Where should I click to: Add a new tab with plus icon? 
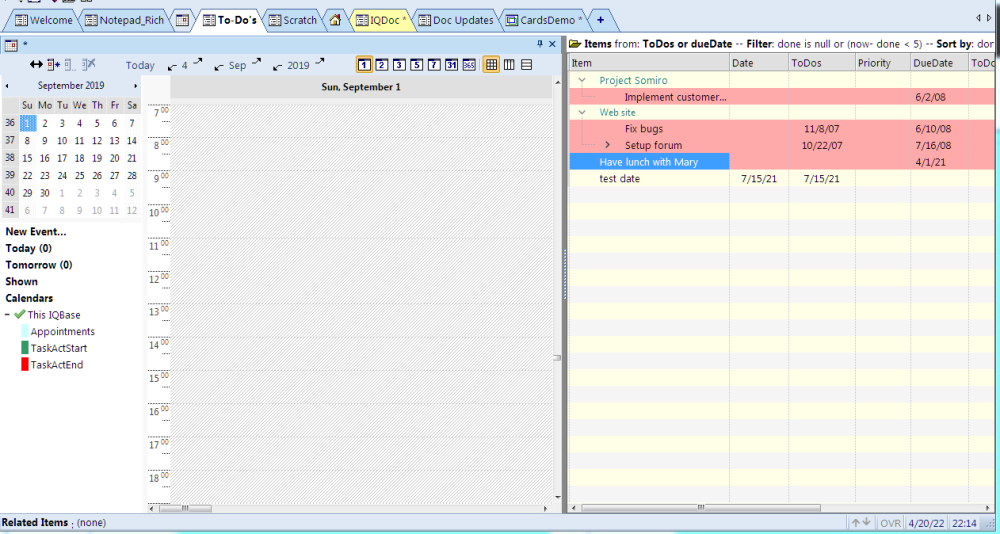[x=600, y=20]
